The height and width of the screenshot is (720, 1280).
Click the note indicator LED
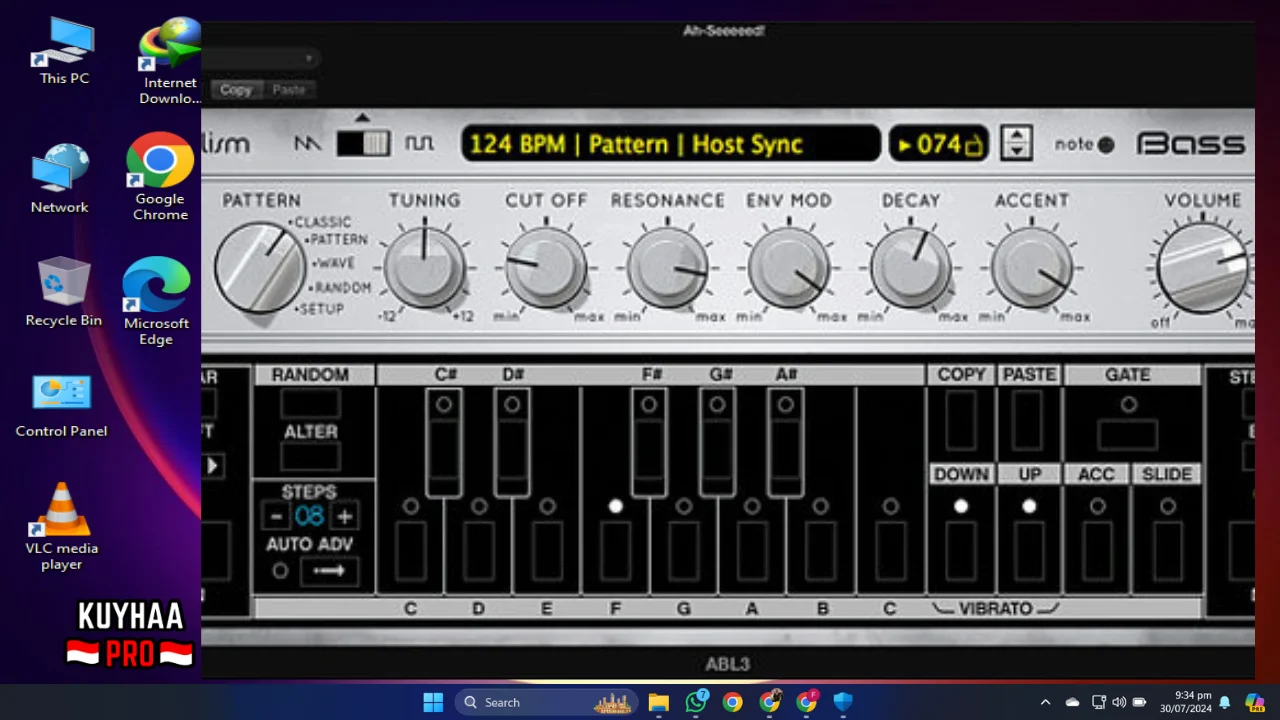pos(1106,145)
